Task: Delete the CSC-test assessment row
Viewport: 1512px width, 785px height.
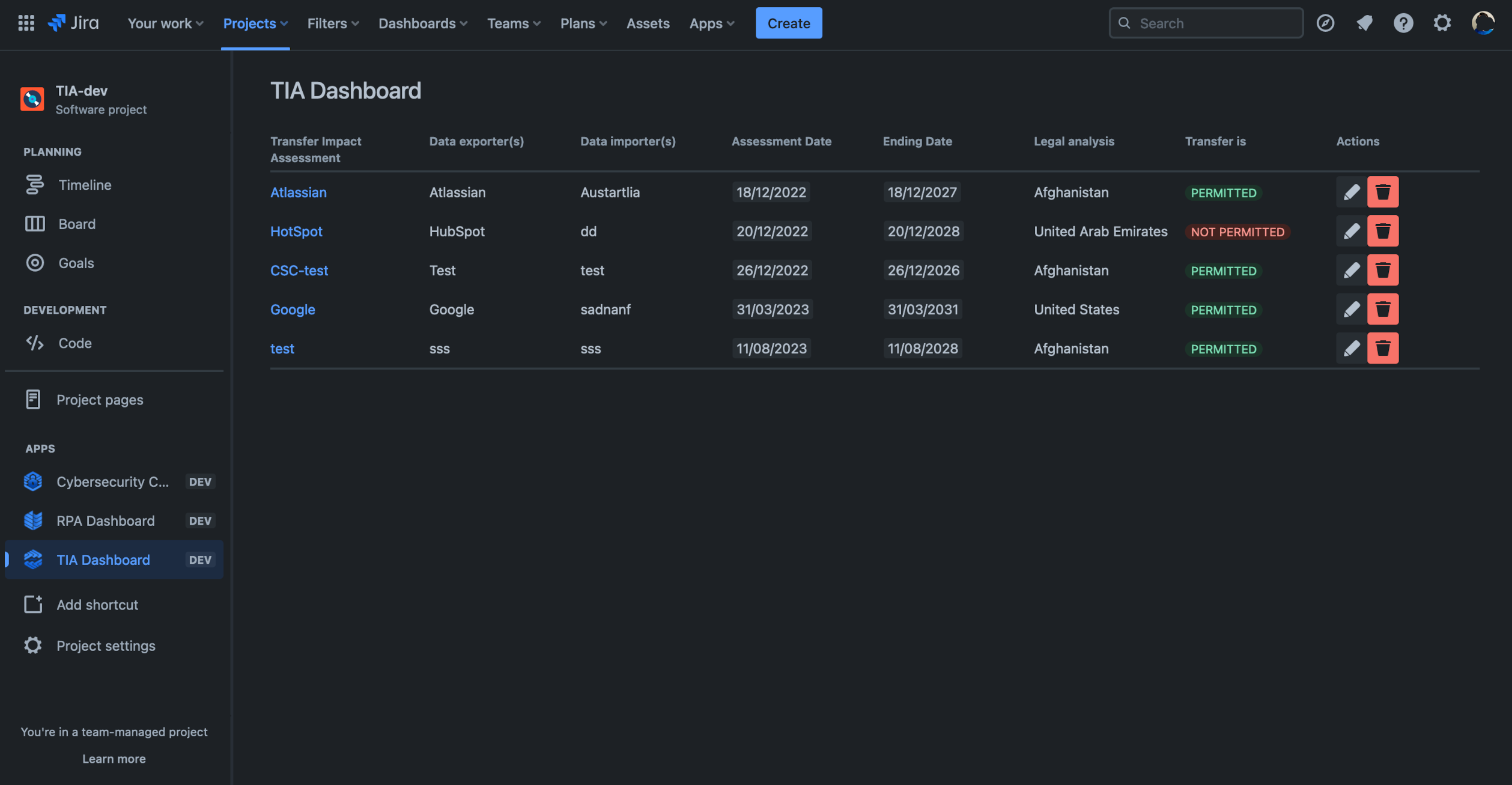Action: (x=1383, y=270)
